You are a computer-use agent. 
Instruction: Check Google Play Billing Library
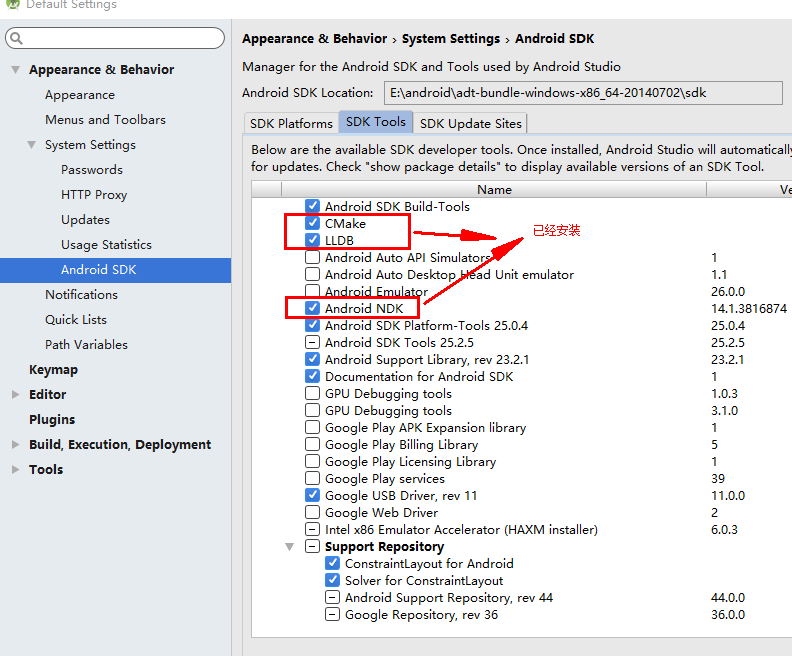click(x=313, y=444)
